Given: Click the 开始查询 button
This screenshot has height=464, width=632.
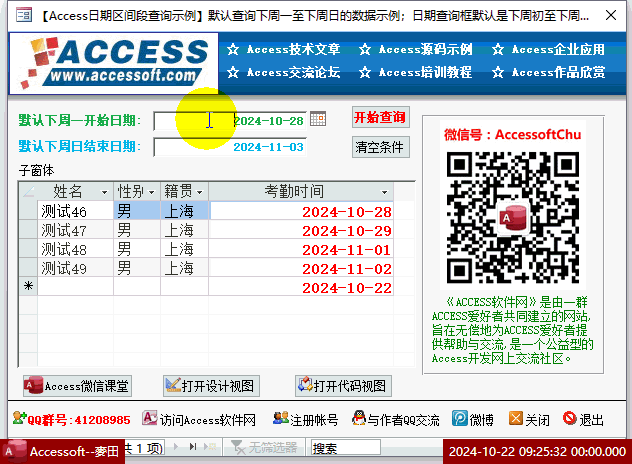Looking at the screenshot, I should (380, 117).
